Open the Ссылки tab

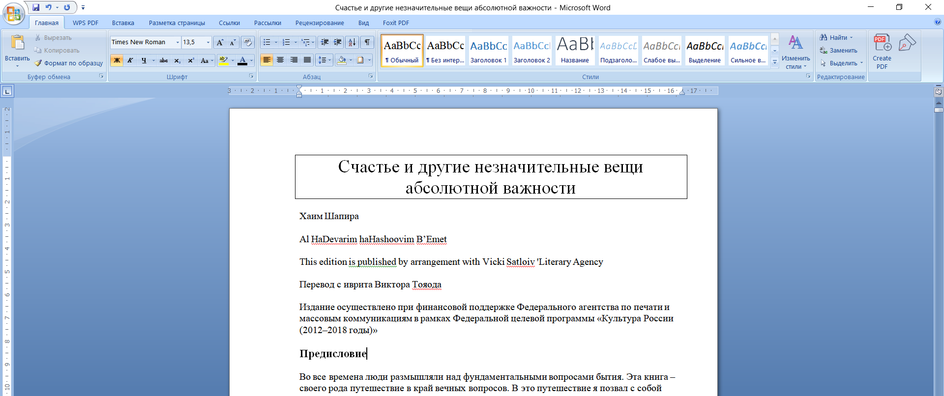pos(229,23)
